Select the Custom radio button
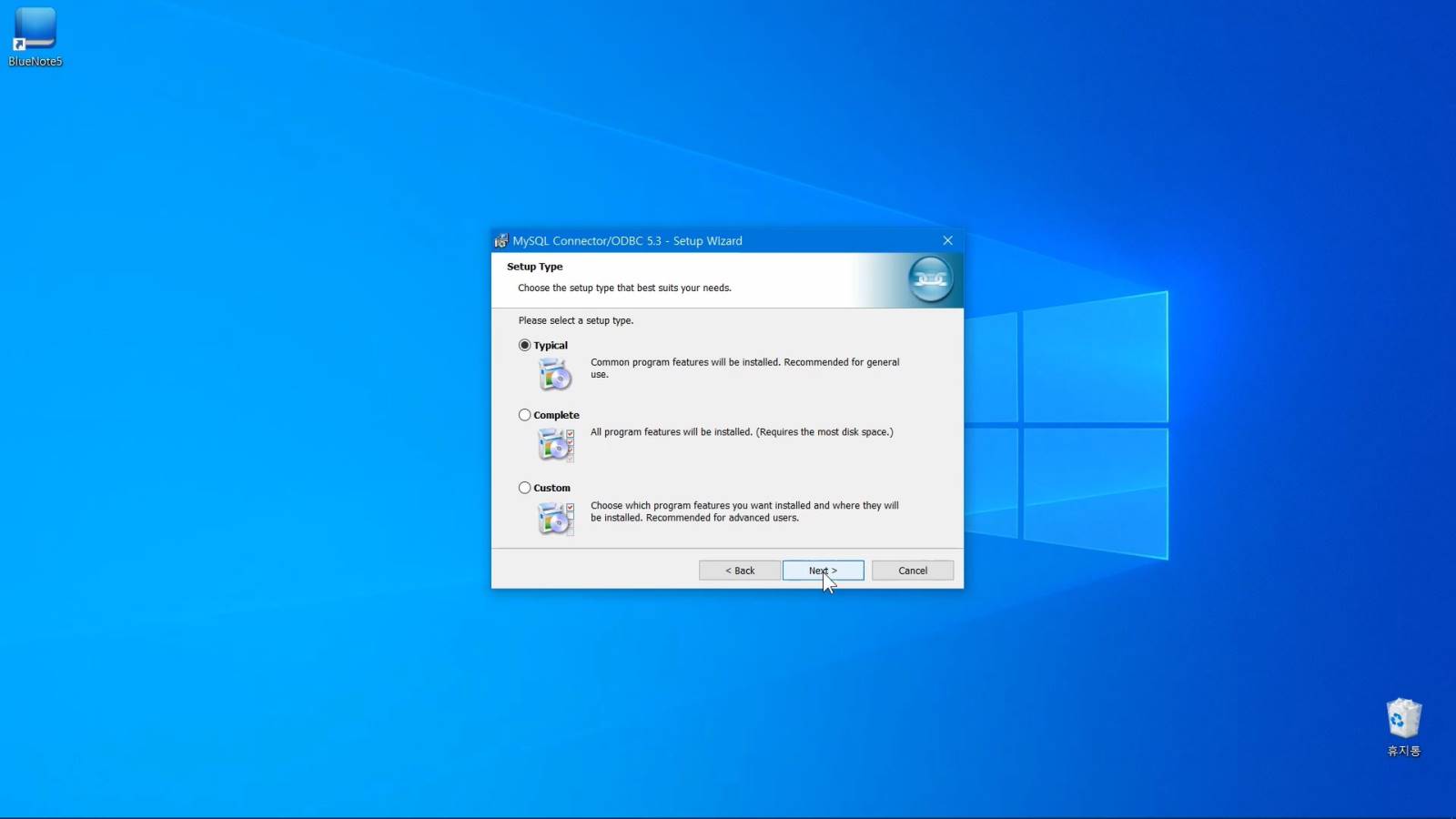Screen dimensions: 1456x819 [x=524, y=488]
